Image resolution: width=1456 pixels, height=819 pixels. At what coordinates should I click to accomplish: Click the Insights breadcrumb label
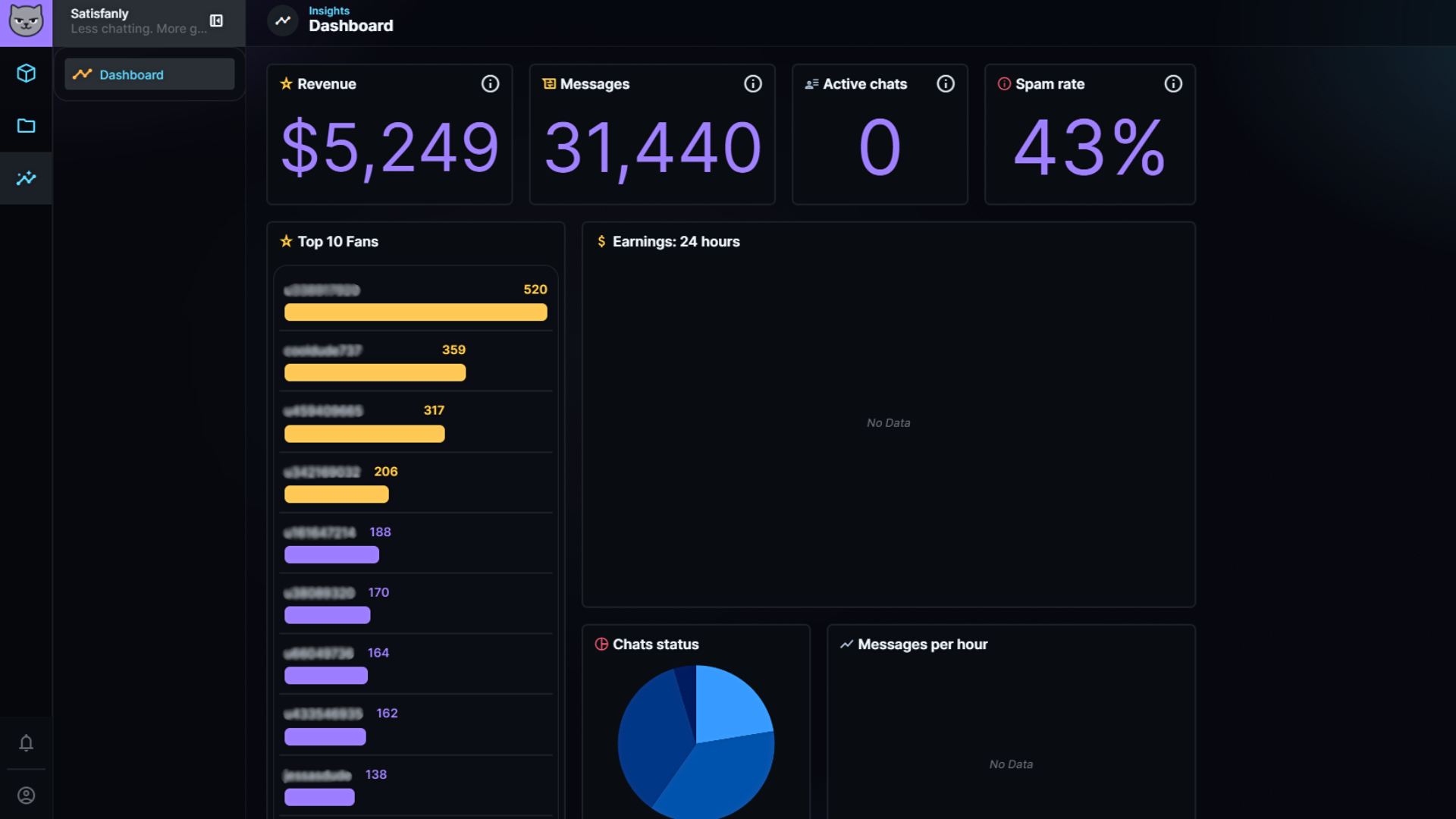(328, 11)
